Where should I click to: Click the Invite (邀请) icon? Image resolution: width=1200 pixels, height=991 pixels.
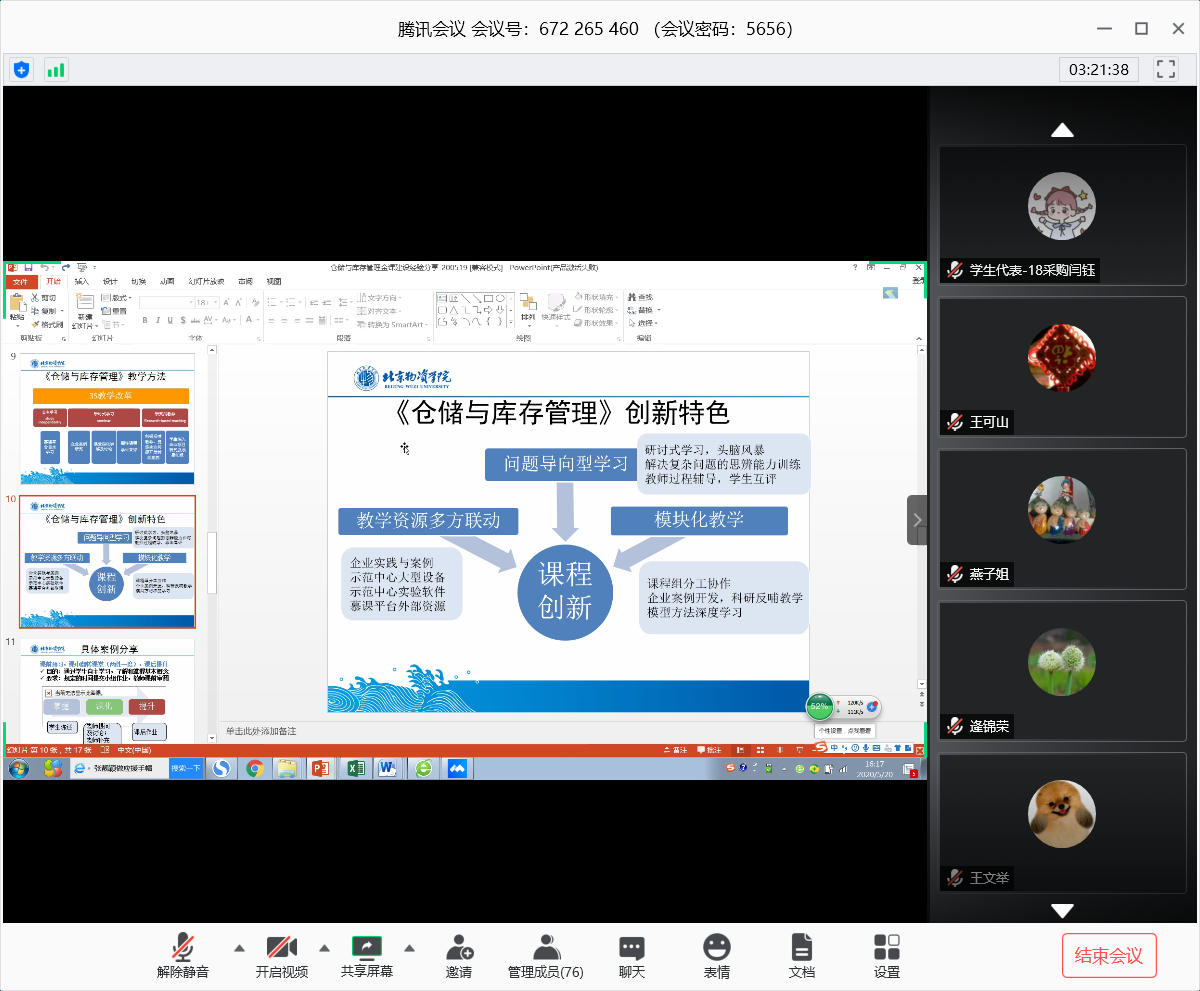(x=459, y=955)
